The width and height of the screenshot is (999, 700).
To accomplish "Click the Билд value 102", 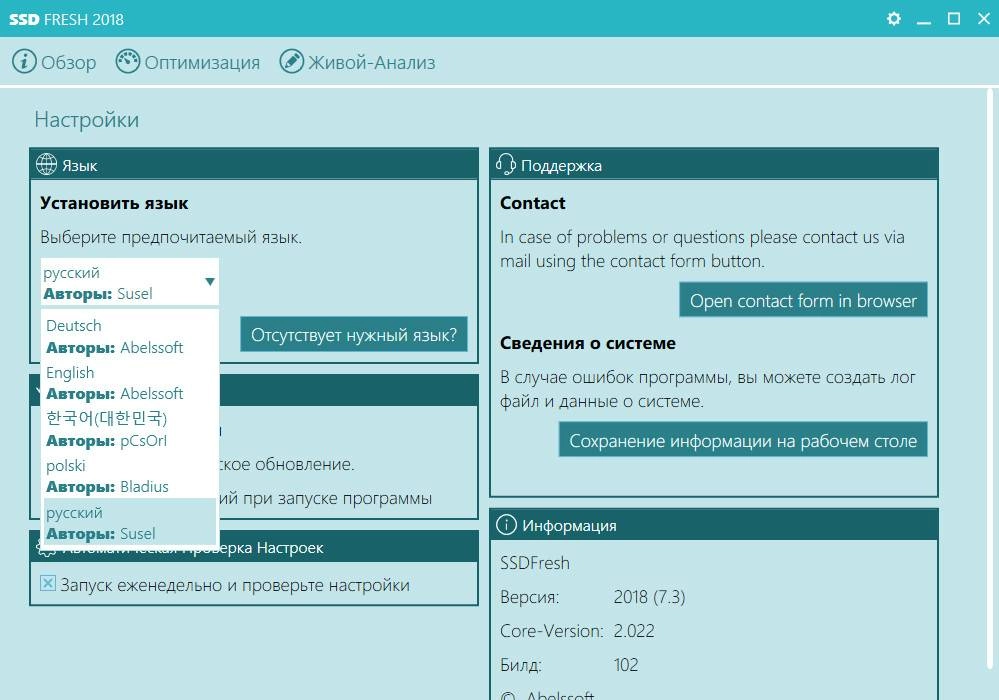I will click(626, 665).
